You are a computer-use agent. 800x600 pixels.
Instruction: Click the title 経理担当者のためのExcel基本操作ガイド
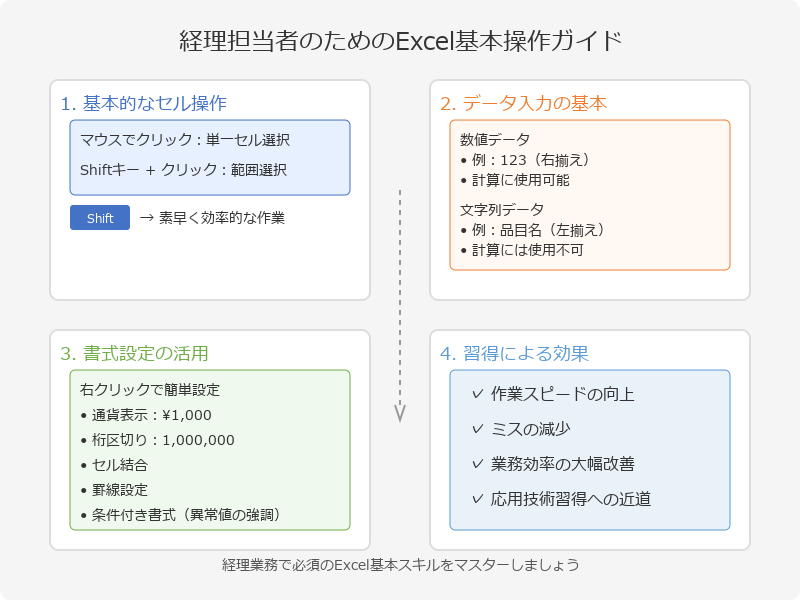tap(401, 41)
